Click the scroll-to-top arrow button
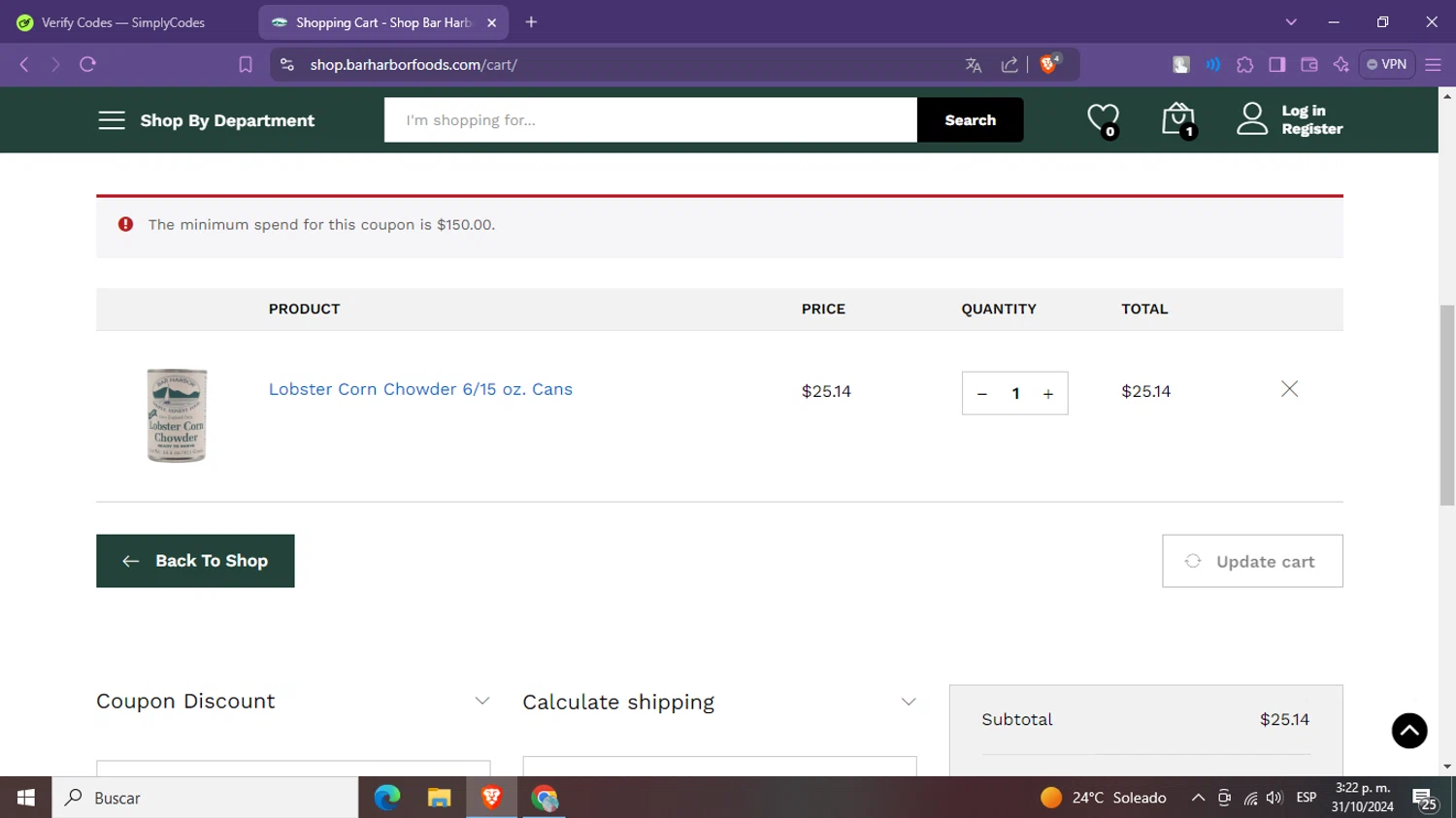The height and width of the screenshot is (818, 1456). (x=1409, y=731)
